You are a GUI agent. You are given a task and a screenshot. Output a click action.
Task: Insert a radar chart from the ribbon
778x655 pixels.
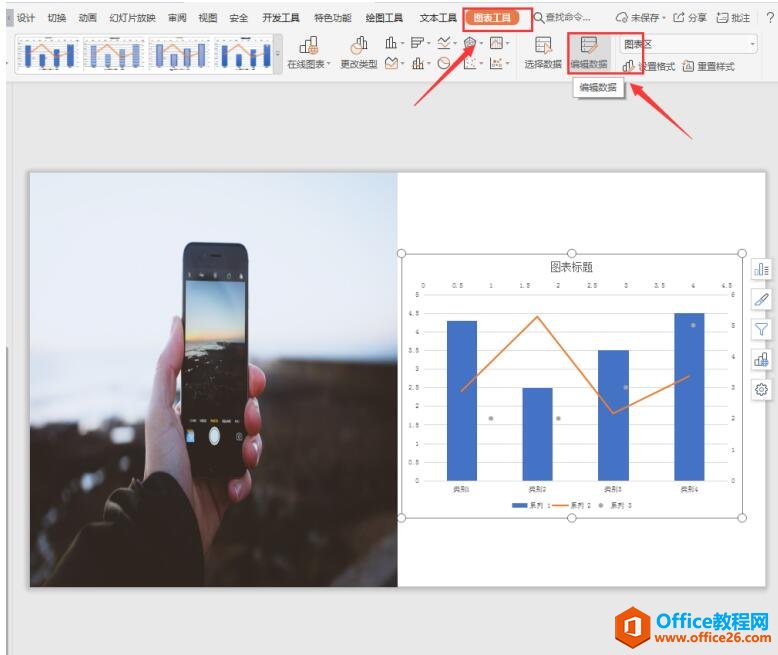tap(470, 43)
